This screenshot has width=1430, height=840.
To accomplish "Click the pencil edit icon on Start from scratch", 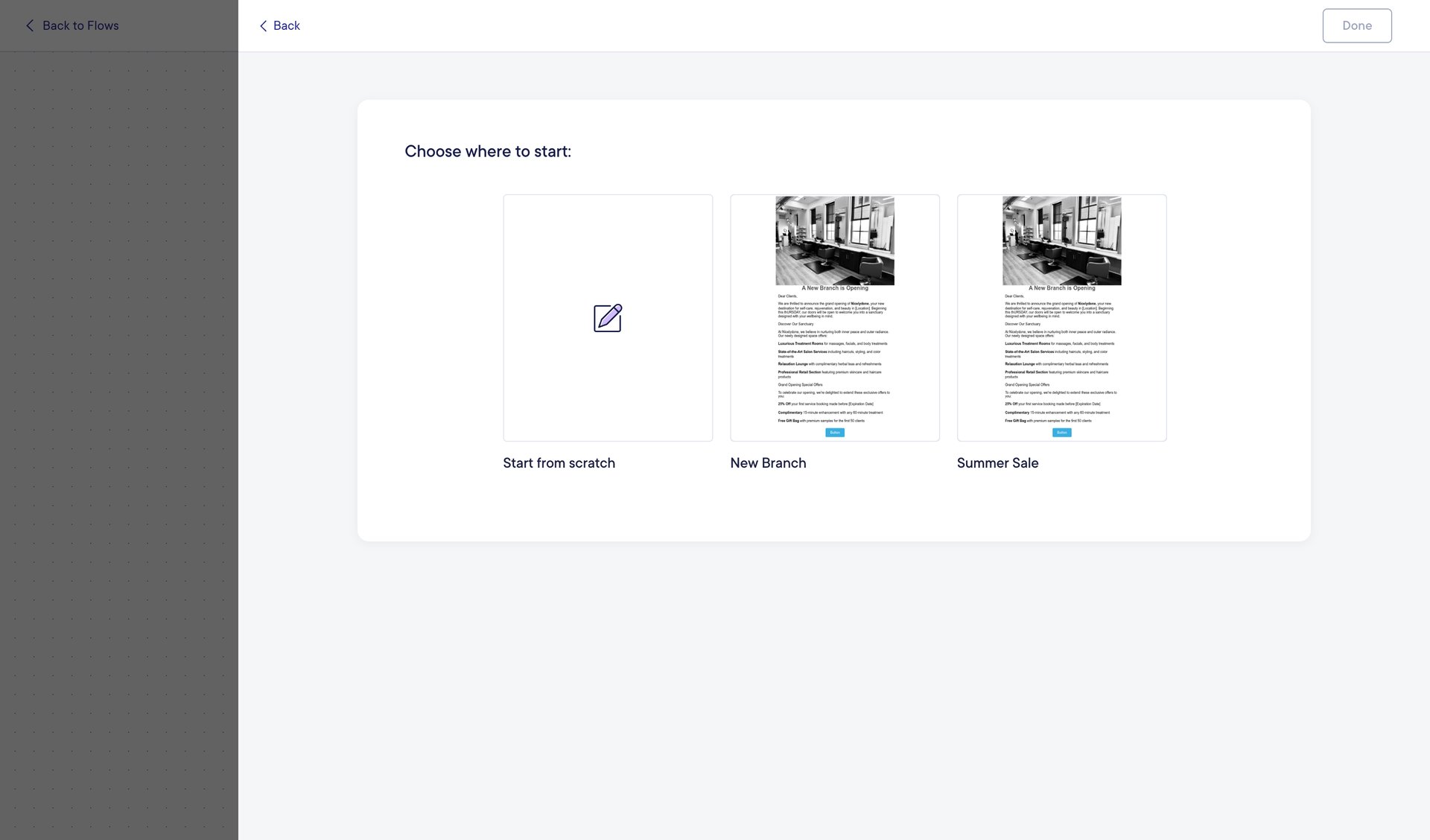I will tap(608, 318).
